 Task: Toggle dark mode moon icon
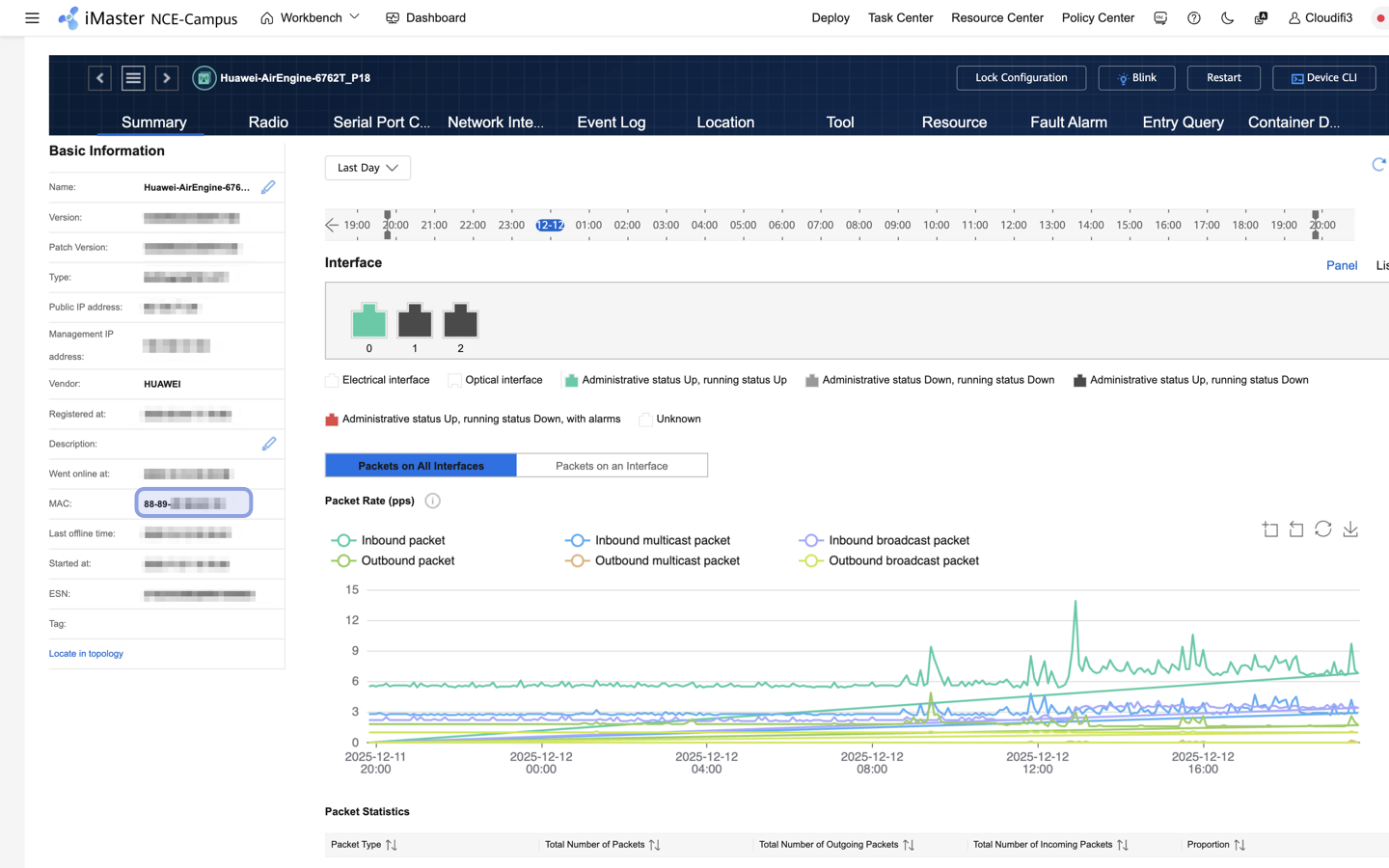coord(1227,18)
